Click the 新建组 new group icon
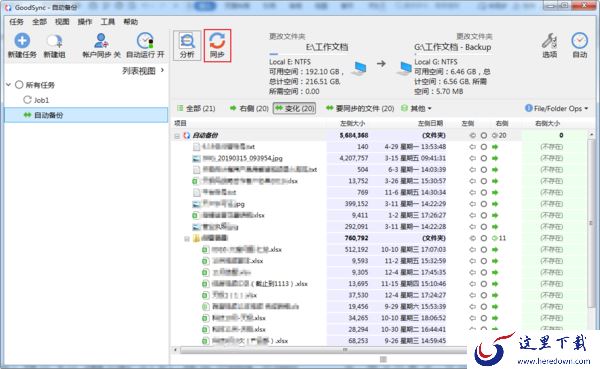The width and height of the screenshot is (600, 369). pyautogui.click(x=54, y=41)
